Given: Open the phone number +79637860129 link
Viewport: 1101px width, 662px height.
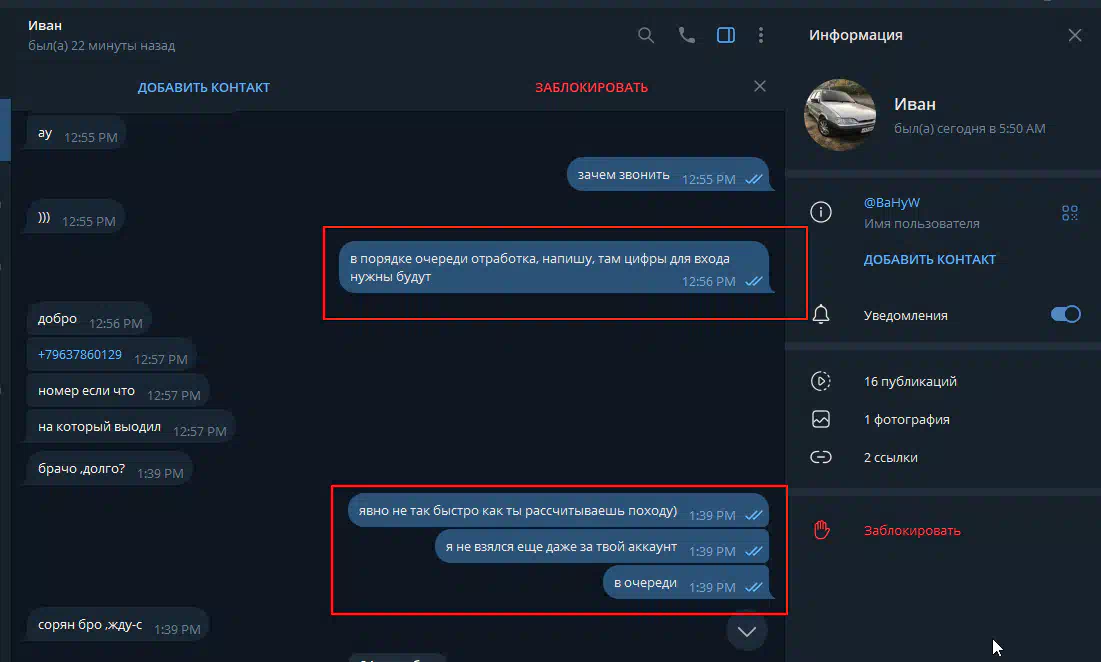Looking at the screenshot, I should click(x=79, y=355).
